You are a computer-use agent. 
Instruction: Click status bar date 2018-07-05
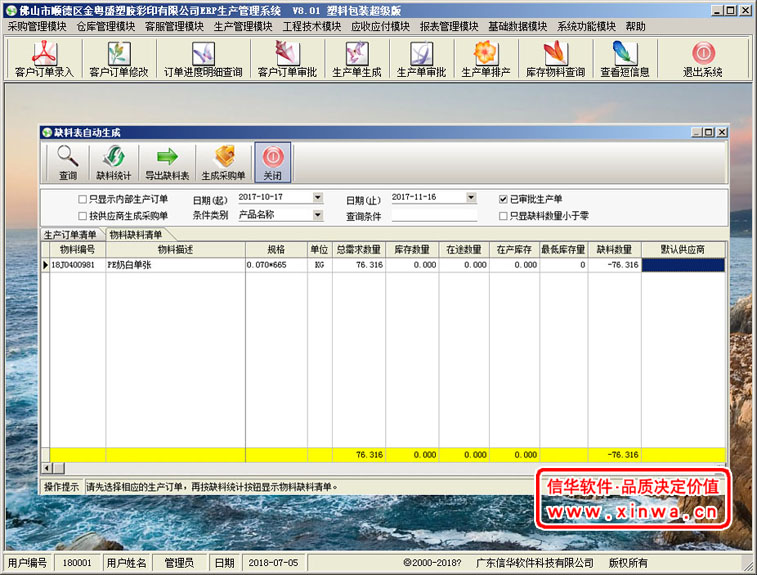273,563
